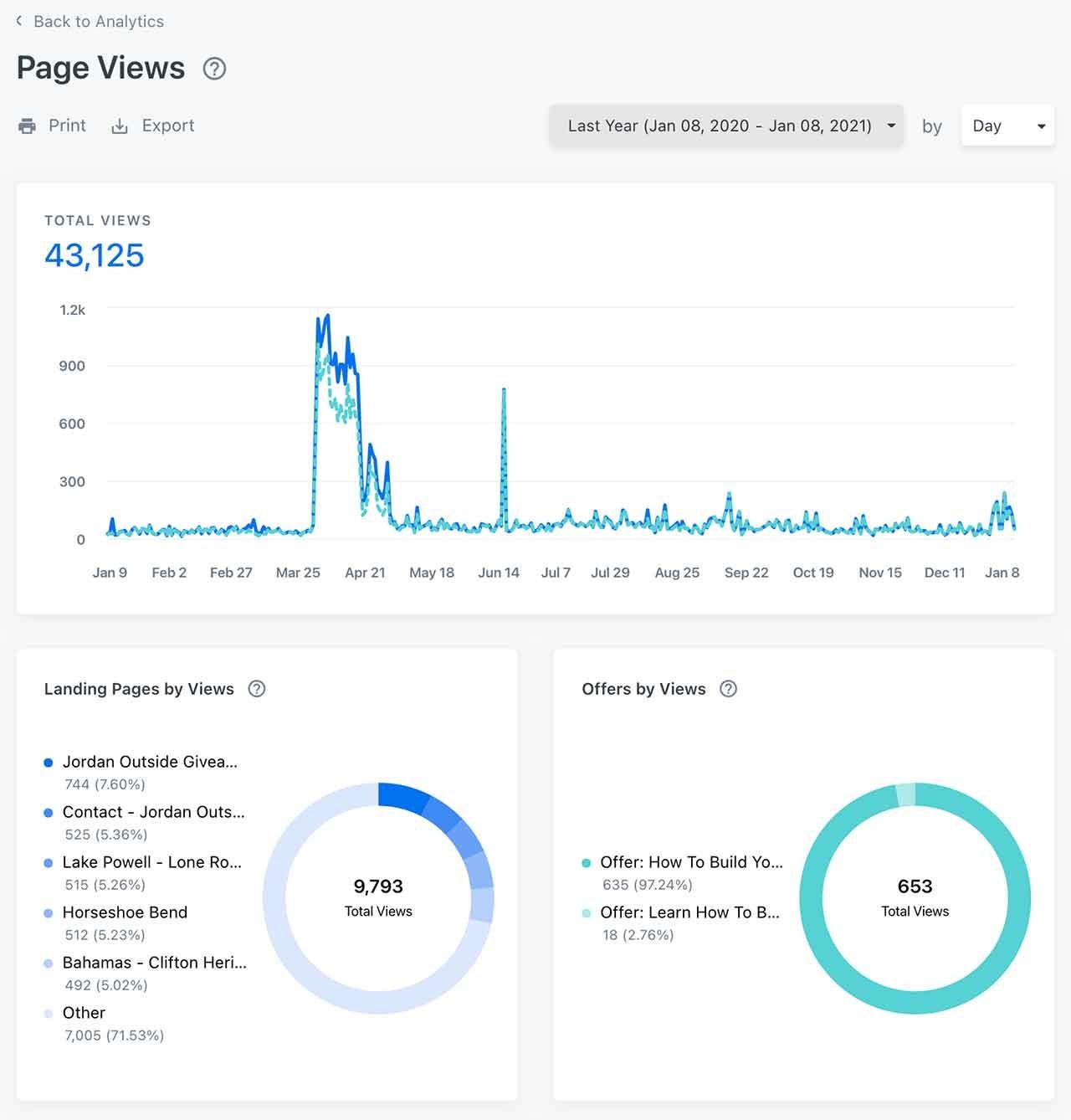1071x1120 pixels.
Task: Click the Dec 11 x-axis label
Action: 945,573
